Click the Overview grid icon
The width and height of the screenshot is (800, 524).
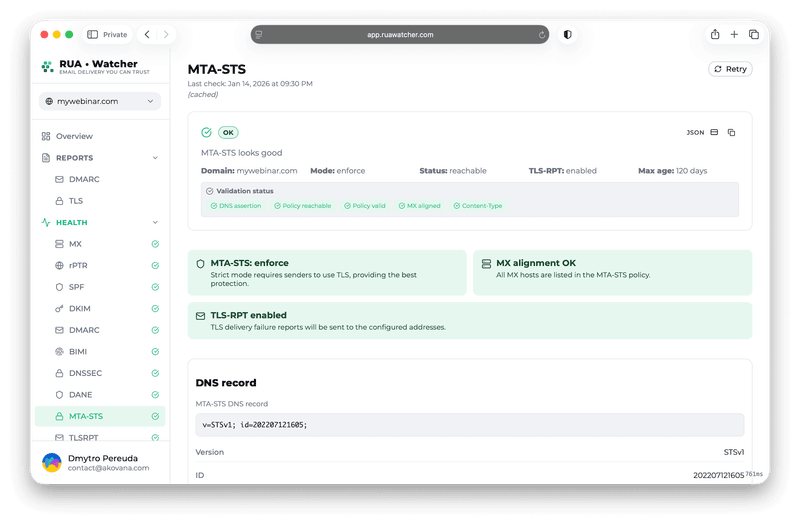click(x=46, y=136)
